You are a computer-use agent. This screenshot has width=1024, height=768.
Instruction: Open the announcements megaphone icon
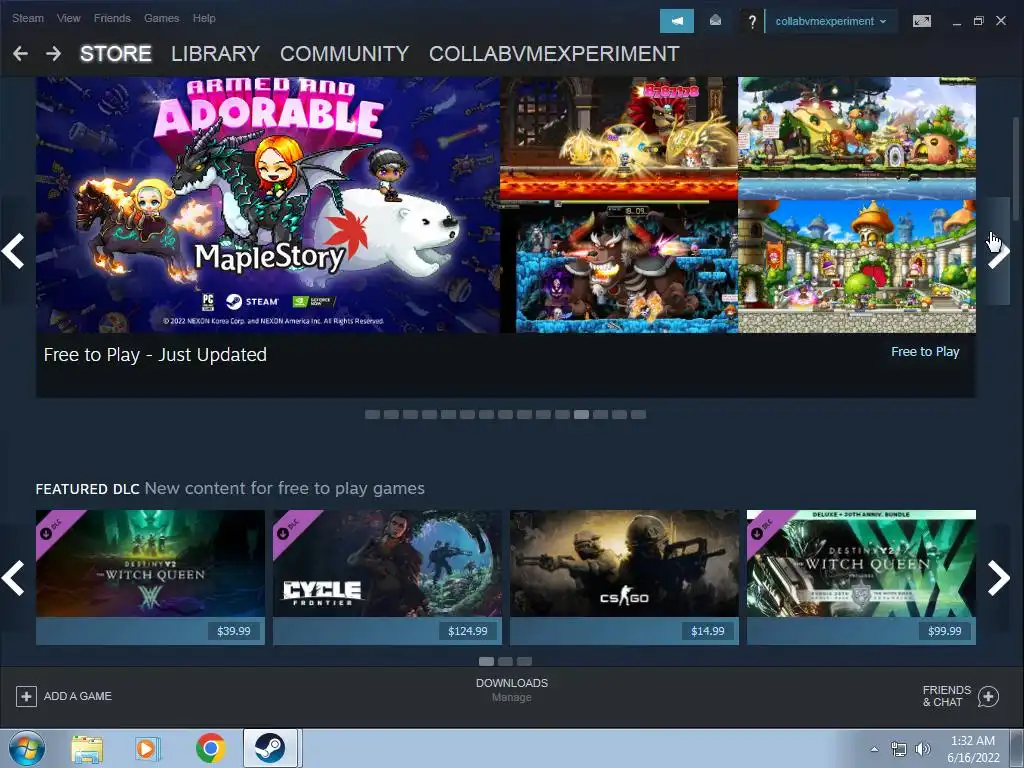677,21
